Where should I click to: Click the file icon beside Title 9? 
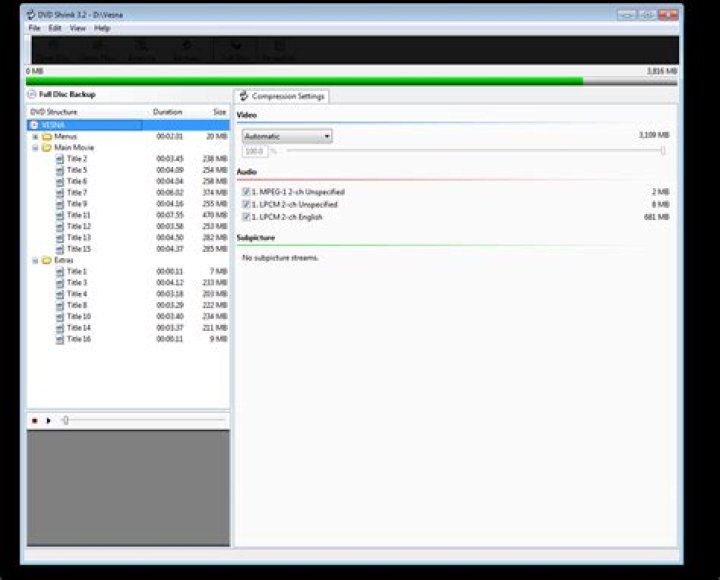coord(60,204)
